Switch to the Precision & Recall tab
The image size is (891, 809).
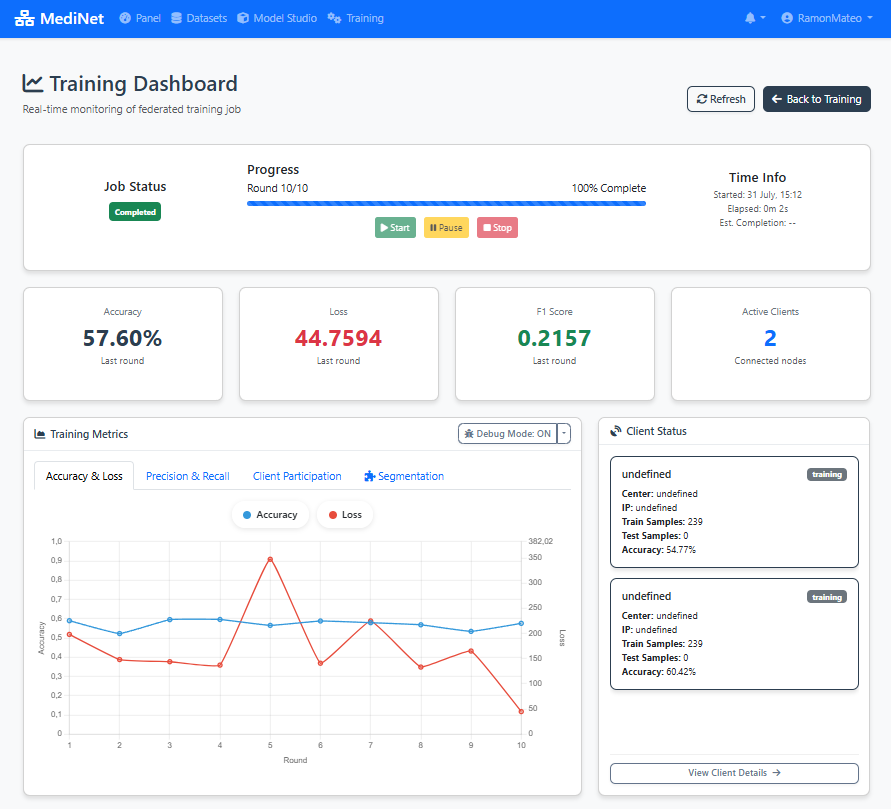(187, 475)
